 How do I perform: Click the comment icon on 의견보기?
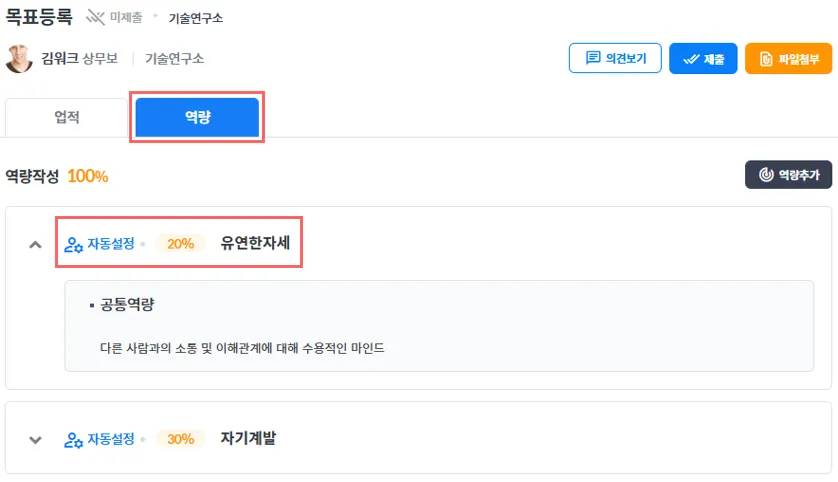(593, 59)
